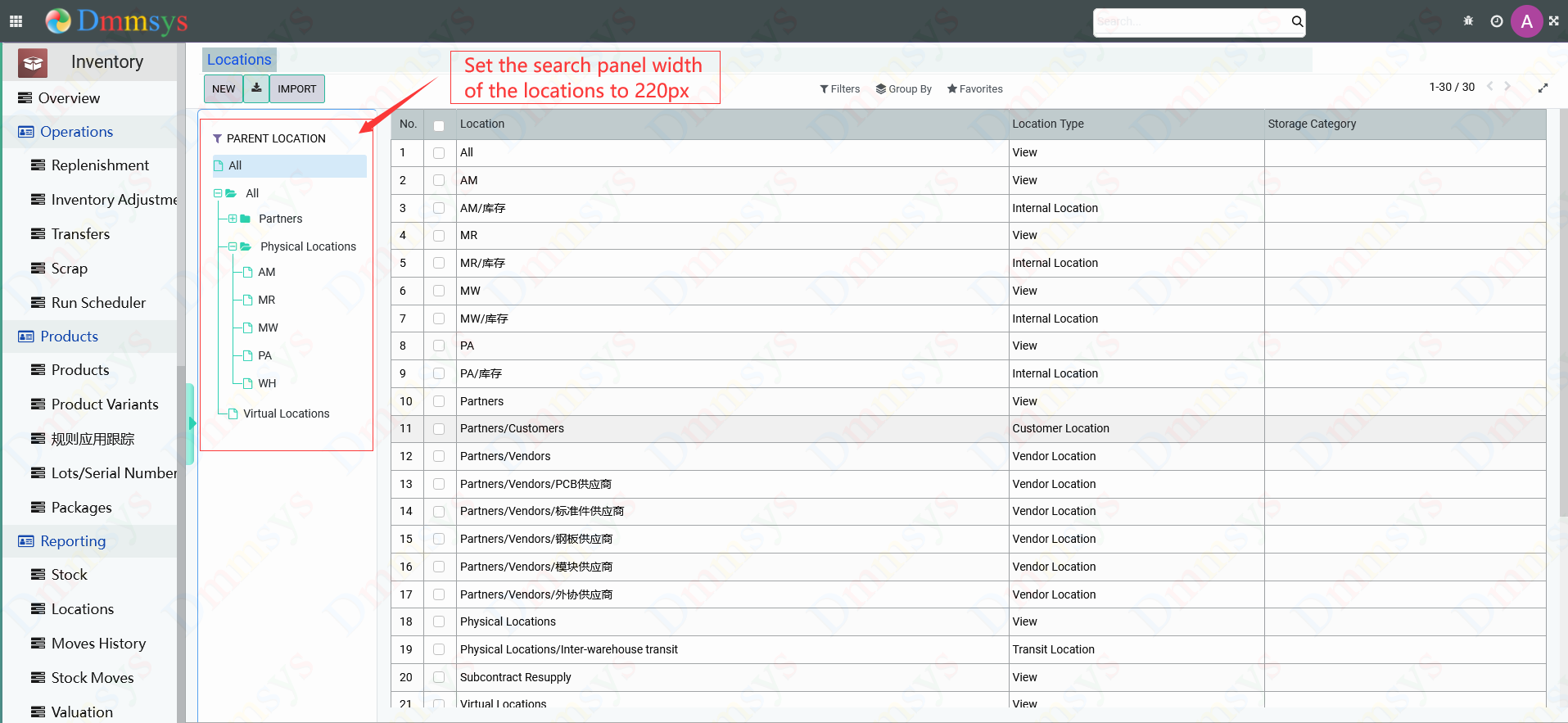Check the Partners/Customers row checkbox
Image resolution: width=1568 pixels, height=723 pixels.
point(439,428)
